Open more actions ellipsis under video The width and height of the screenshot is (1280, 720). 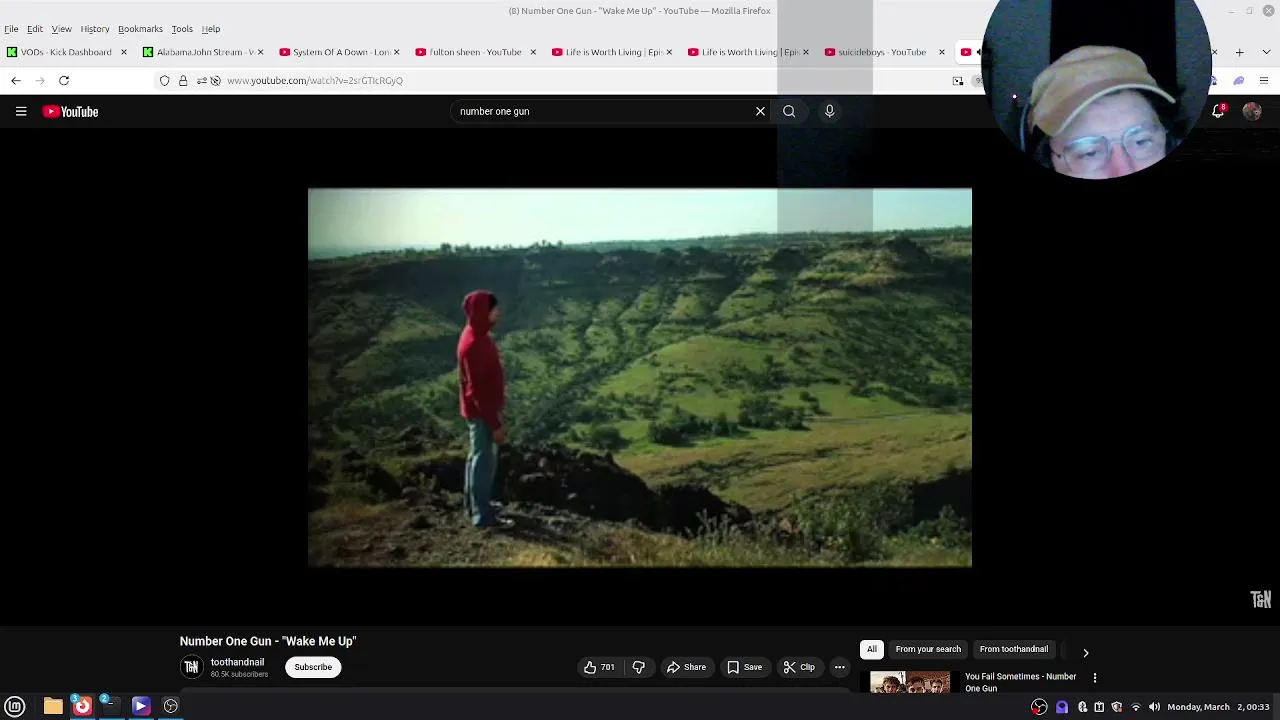pyautogui.click(x=840, y=667)
